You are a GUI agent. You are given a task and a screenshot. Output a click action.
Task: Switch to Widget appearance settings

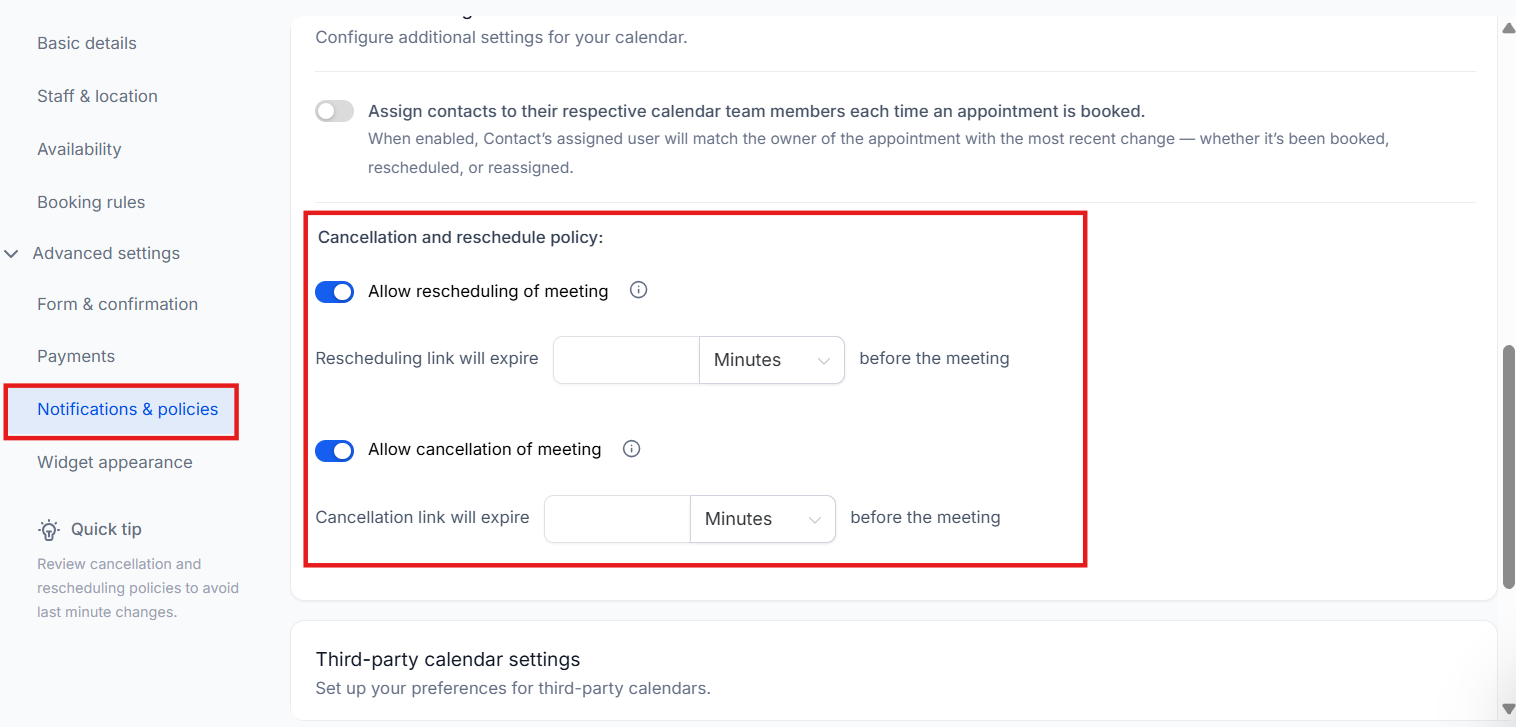coord(115,462)
